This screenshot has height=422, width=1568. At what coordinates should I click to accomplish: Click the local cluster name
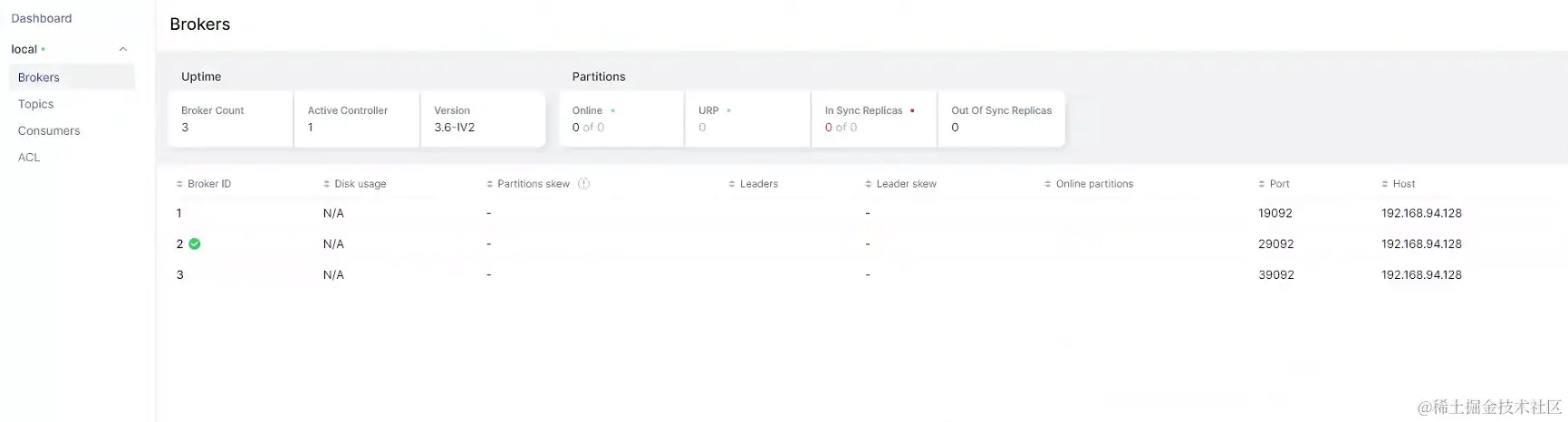[24, 49]
